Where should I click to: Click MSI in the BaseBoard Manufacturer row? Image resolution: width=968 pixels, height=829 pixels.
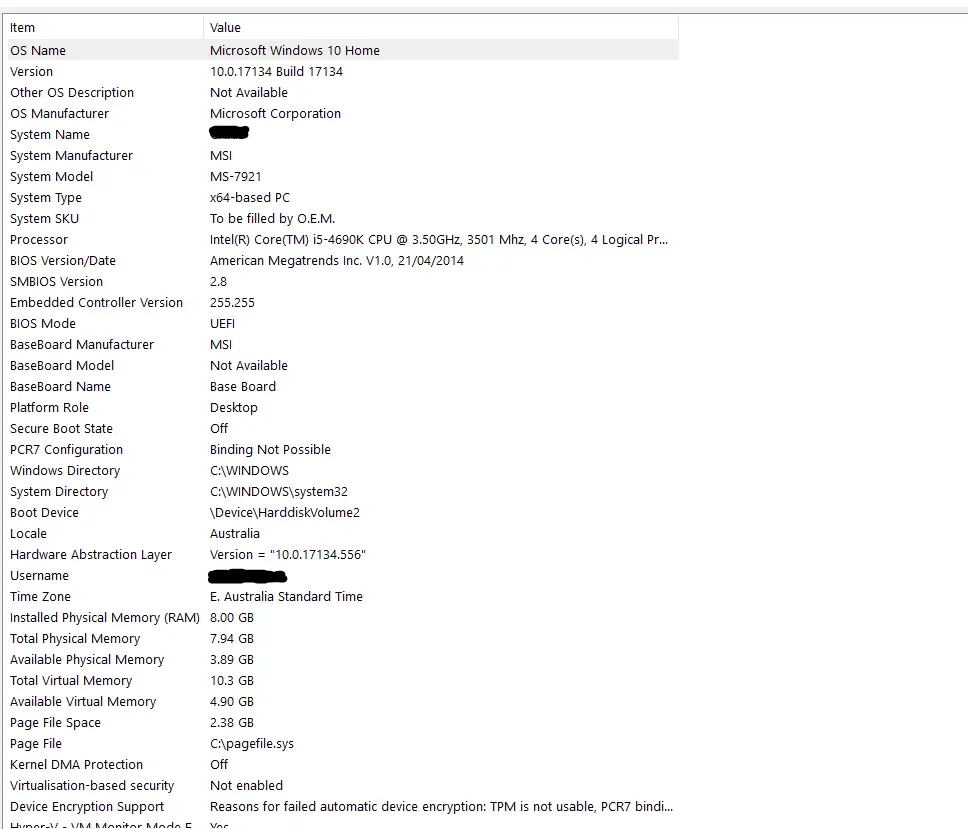[x=221, y=344]
